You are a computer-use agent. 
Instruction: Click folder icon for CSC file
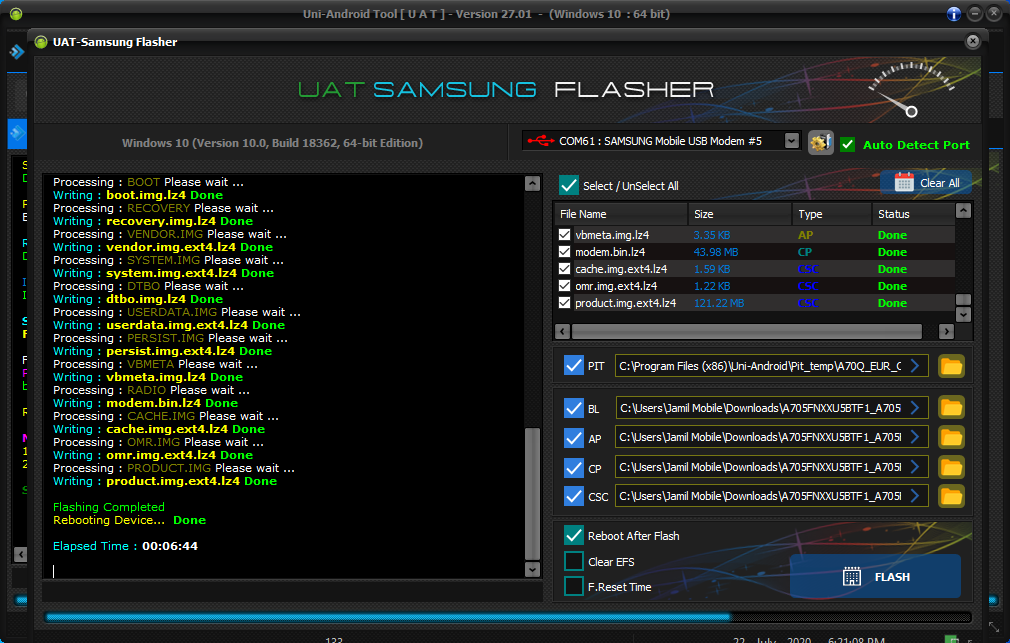click(951, 495)
